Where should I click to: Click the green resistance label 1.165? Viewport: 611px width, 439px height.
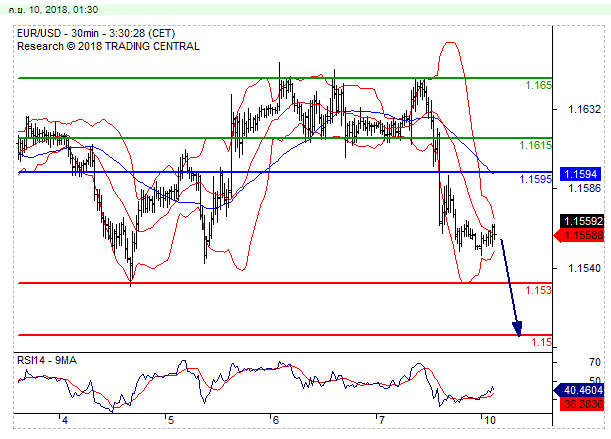coord(538,85)
